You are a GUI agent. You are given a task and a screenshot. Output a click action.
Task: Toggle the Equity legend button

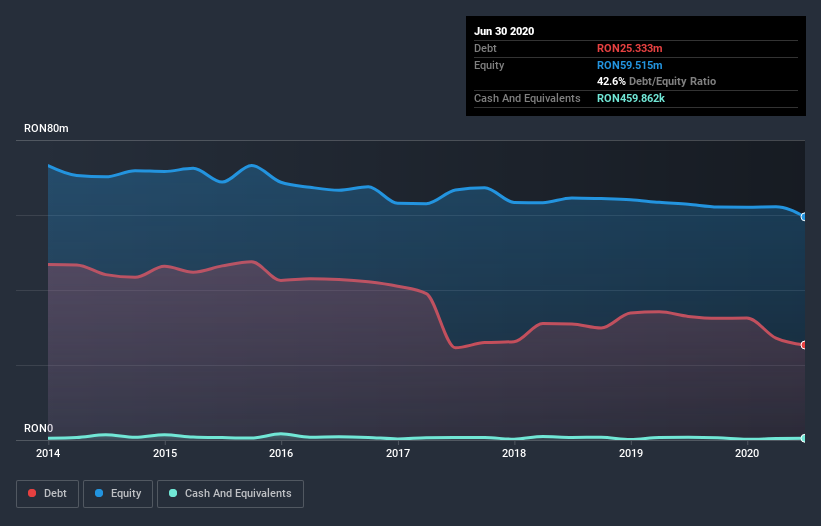pyautogui.click(x=118, y=494)
